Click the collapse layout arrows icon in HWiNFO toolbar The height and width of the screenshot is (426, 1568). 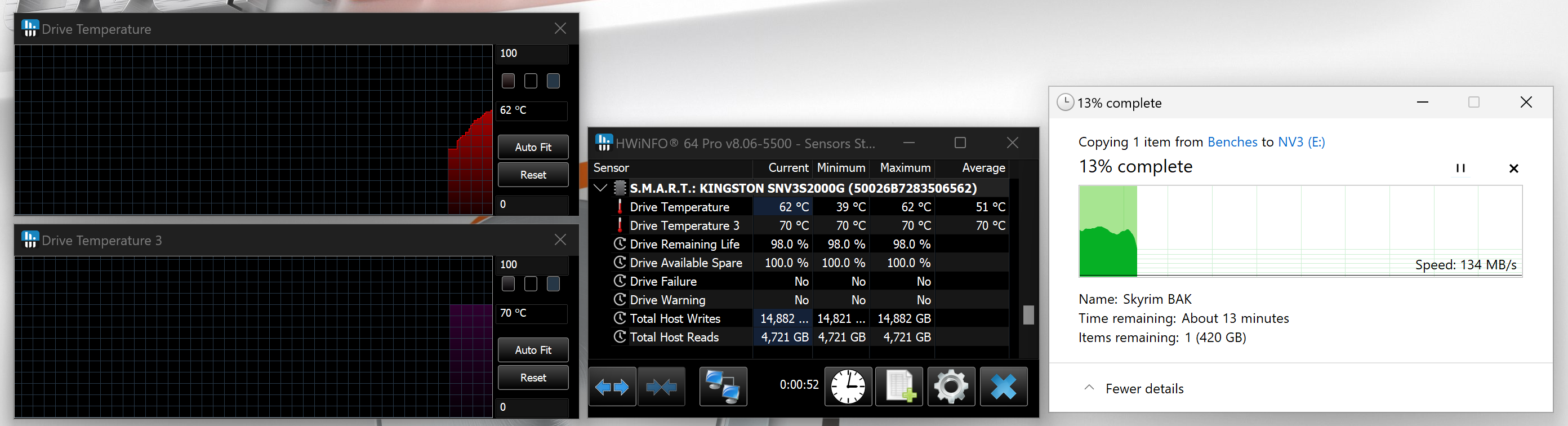pos(662,387)
